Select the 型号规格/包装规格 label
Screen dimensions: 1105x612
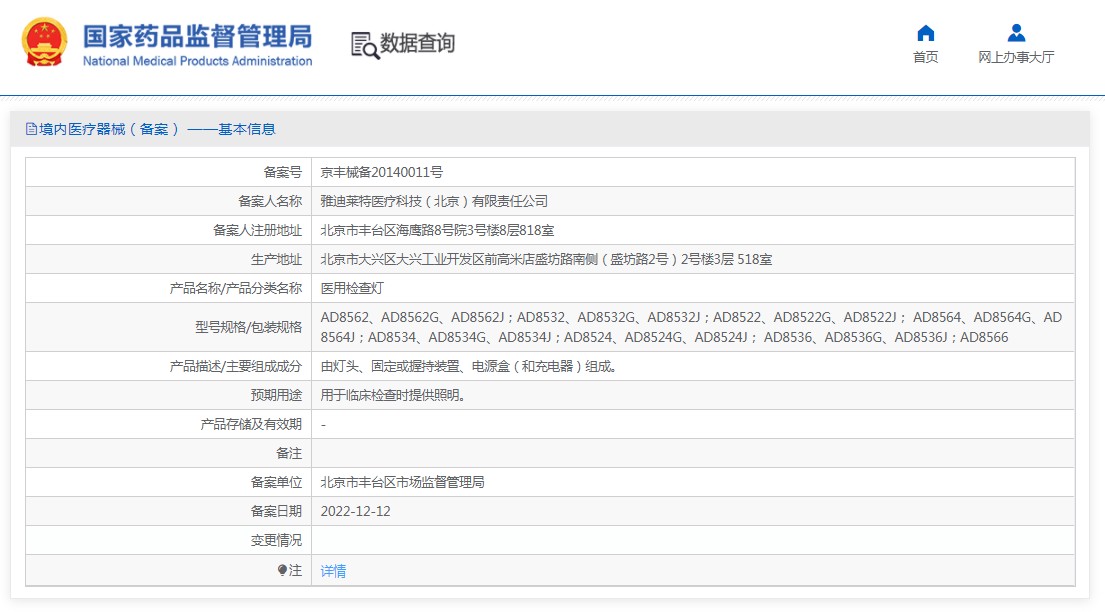coord(249,327)
